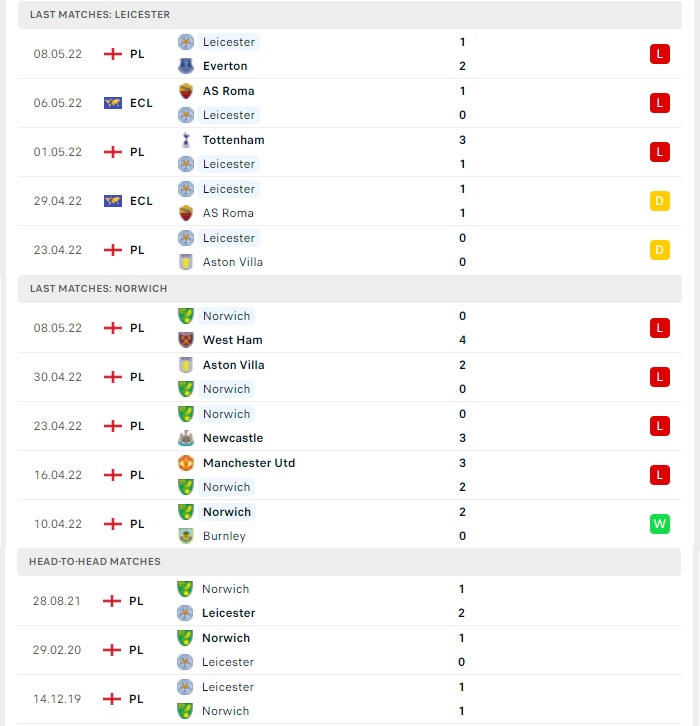700x726 pixels.
Task: Click green W badge for Norwich vs Burnley
Action: [660, 524]
